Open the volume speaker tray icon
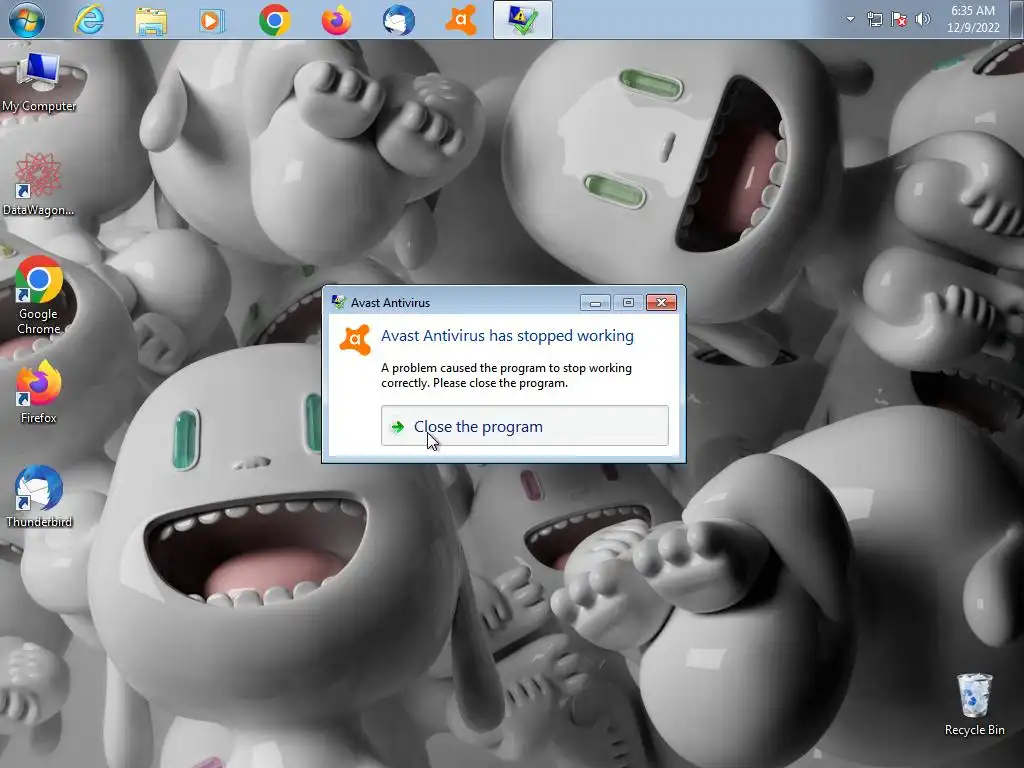Screen dimensions: 1024x768 pos(922,20)
